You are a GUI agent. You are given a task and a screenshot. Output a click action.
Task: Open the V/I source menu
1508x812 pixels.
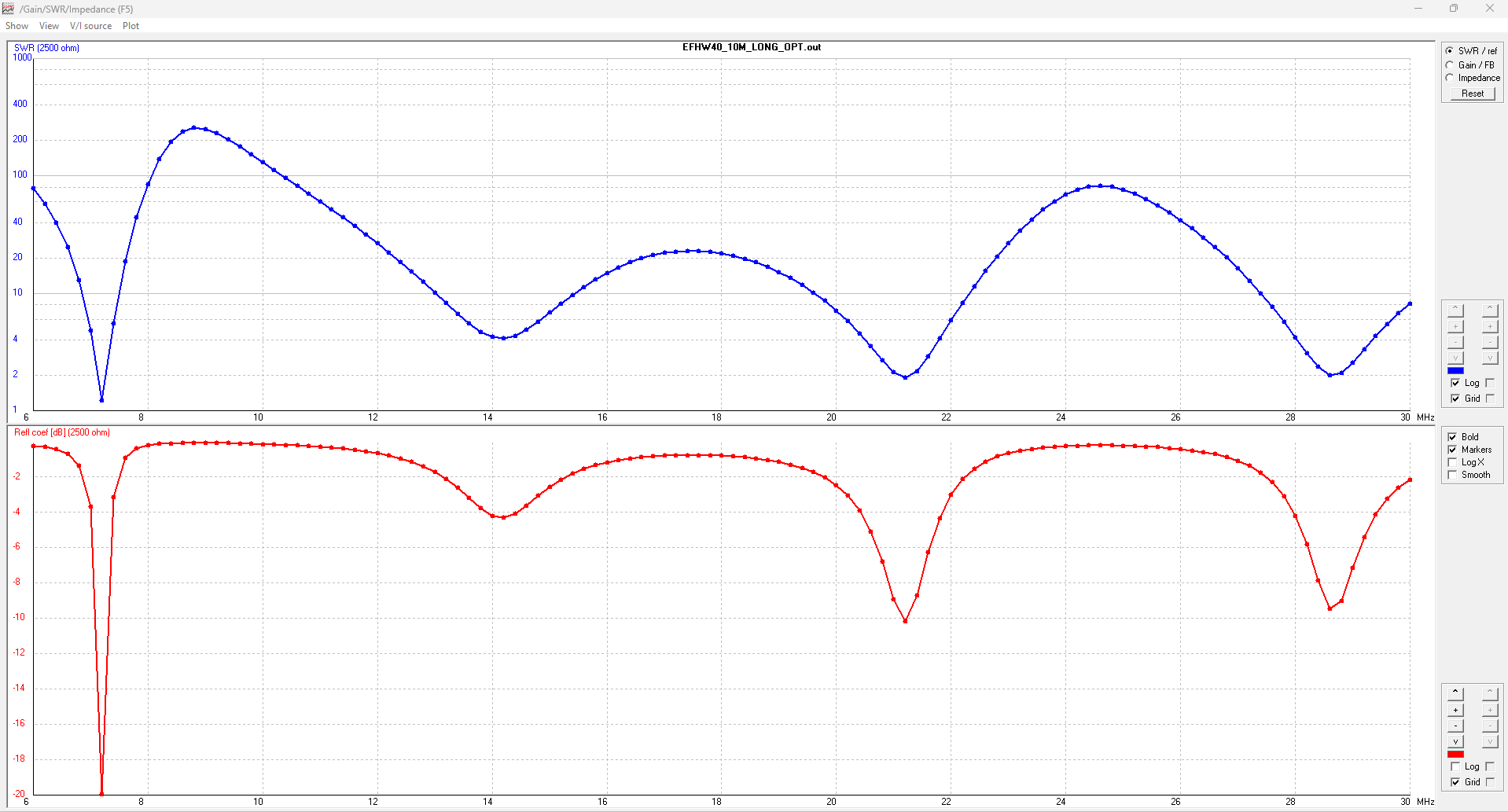point(90,26)
